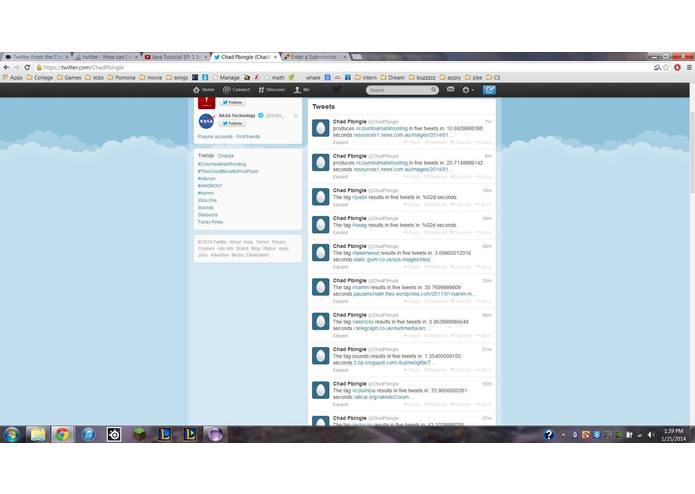This screenshot has height=494, width=695.
Task: Open the movie bookmarks folder
Action: coord(151,78)
